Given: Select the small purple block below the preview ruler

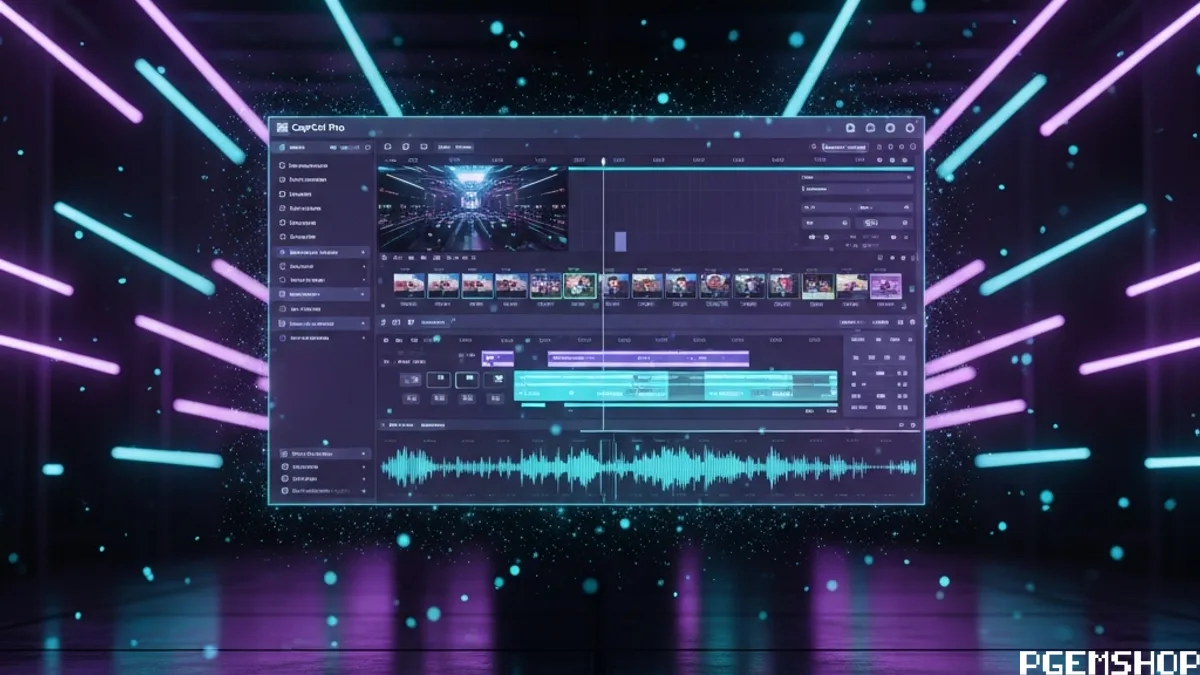Looking at the screenshot, I should click(620, 241).
